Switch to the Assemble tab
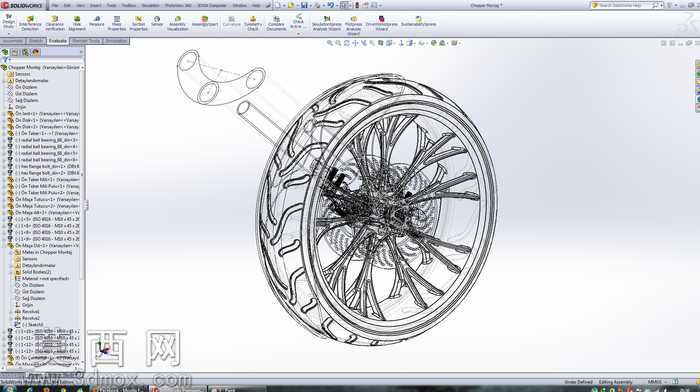The image size is (700, 392). point(12,41)
